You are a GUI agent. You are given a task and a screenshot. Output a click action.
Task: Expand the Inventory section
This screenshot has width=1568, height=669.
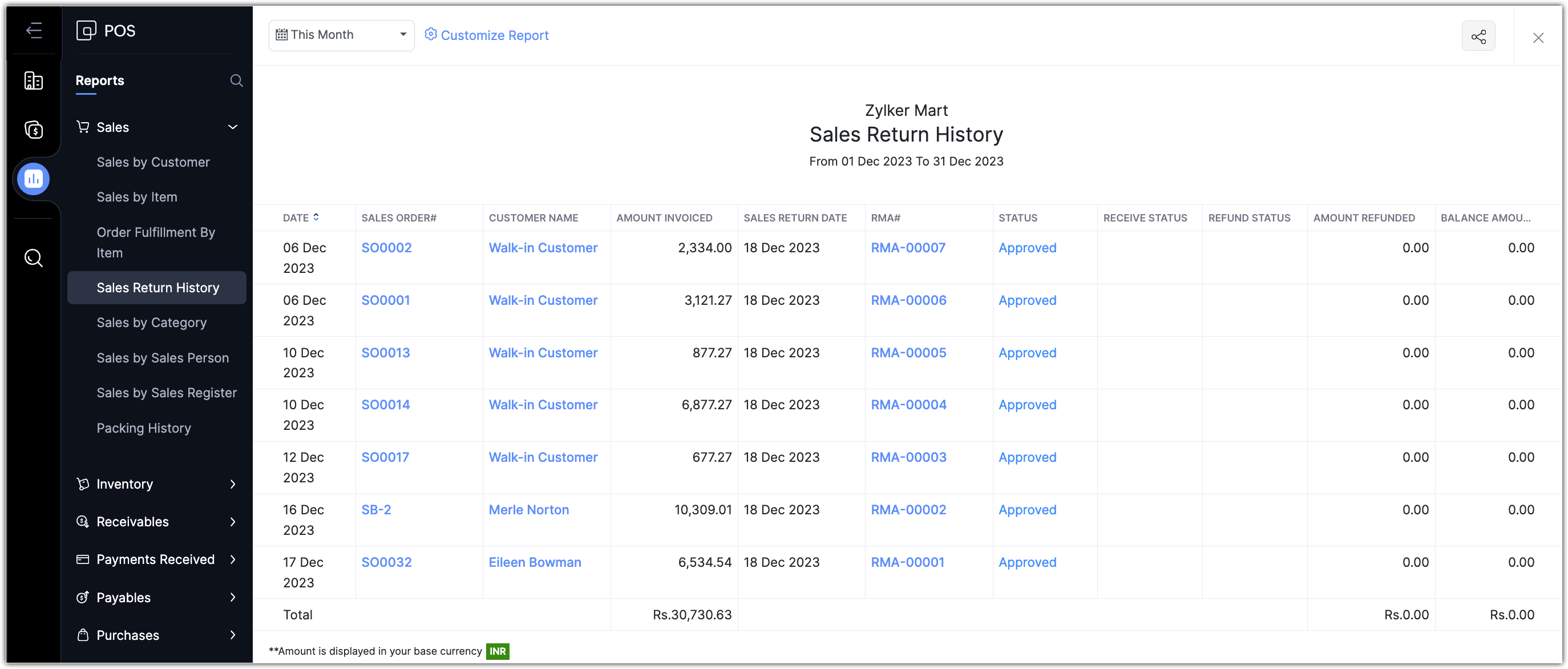click(232, 484)
